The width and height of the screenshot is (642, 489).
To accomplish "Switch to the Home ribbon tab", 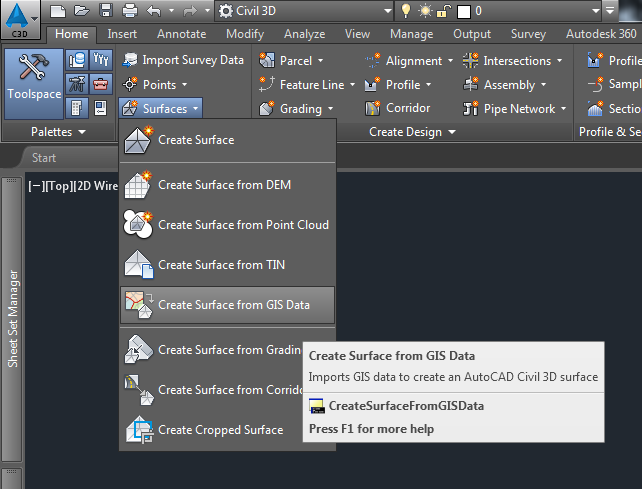I will tap(72, 34).
